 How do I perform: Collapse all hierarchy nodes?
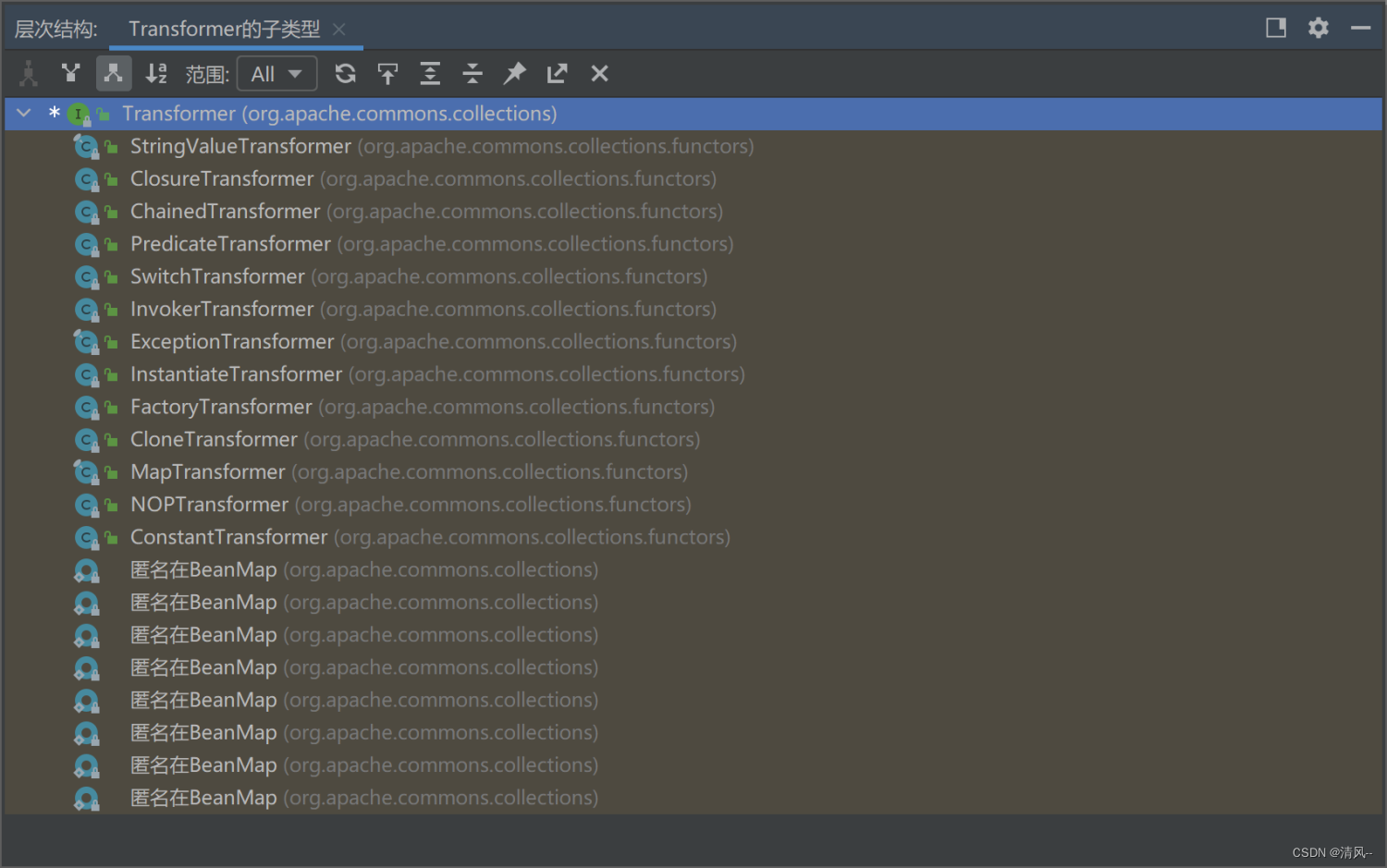[x=473, y=73]
